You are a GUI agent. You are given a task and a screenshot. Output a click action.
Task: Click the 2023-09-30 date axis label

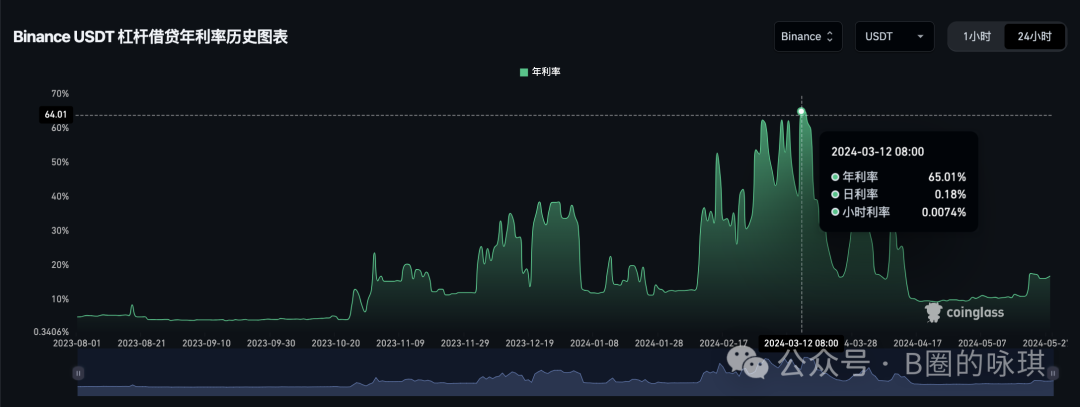tap(271, 342)
